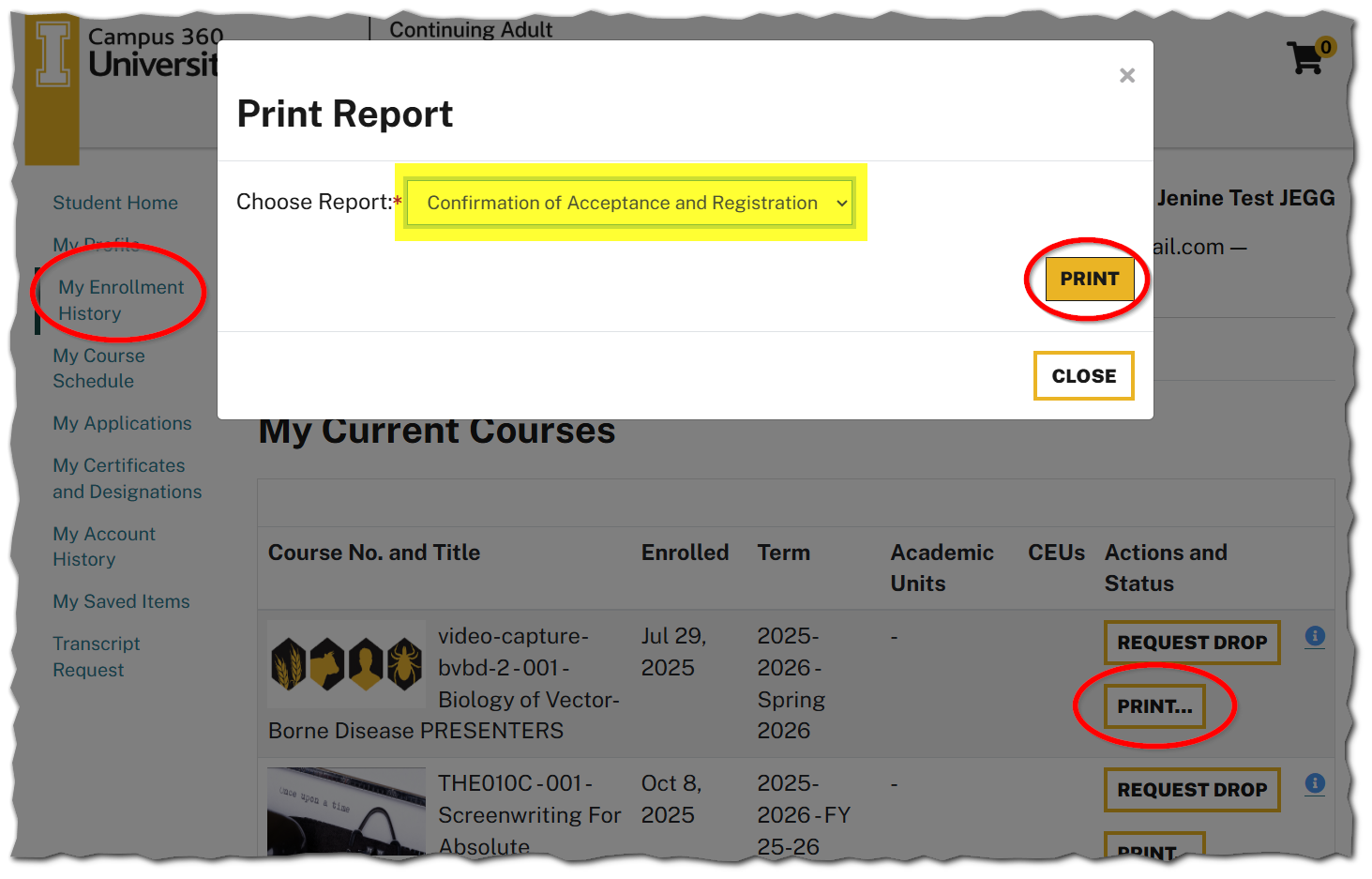View My Account History
Screen dimensions: 1372x879
click(103, 546)
